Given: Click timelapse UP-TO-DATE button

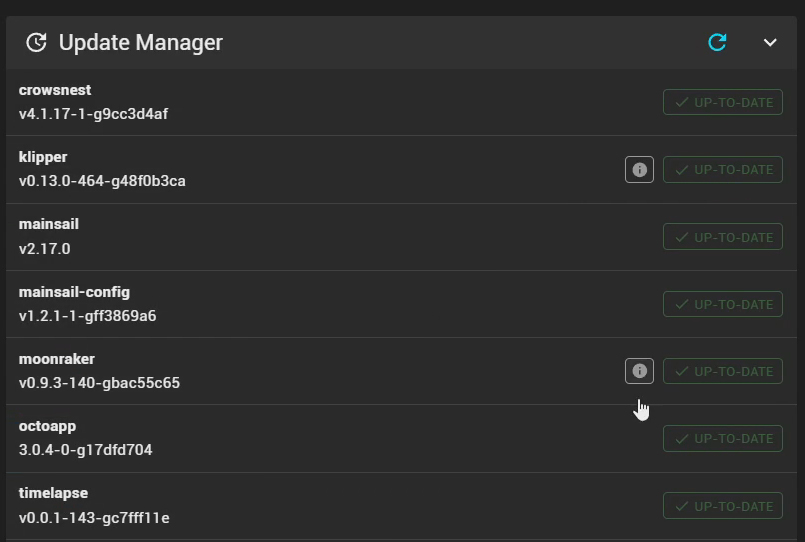Looking at the screenshot, I should [722, 506].
